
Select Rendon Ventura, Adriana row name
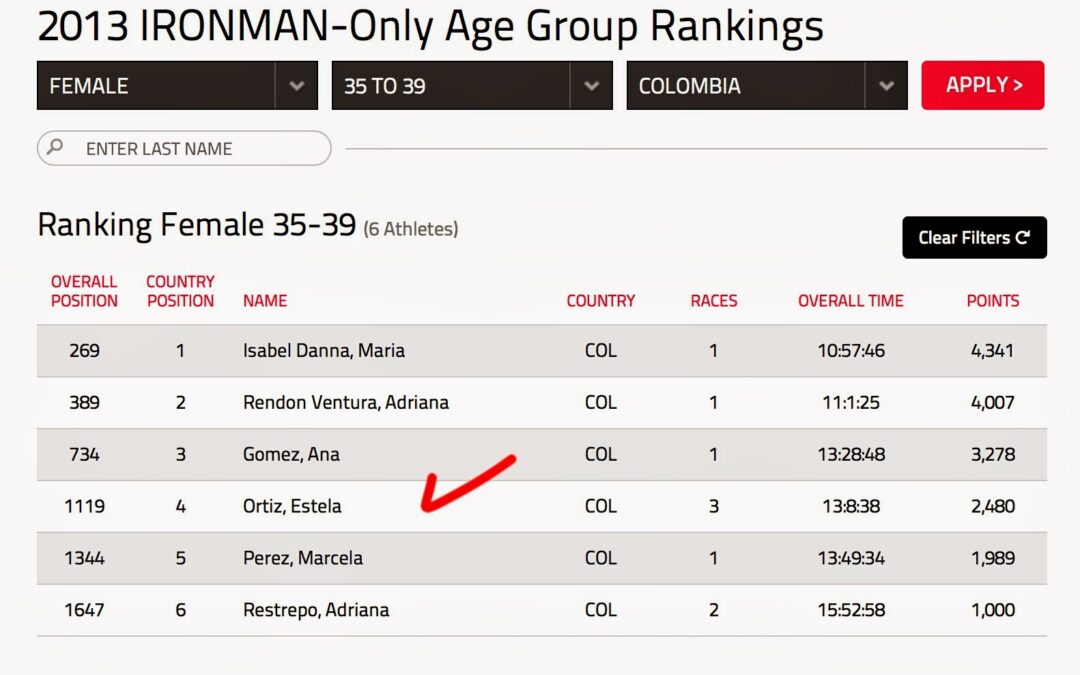[346, 403]
